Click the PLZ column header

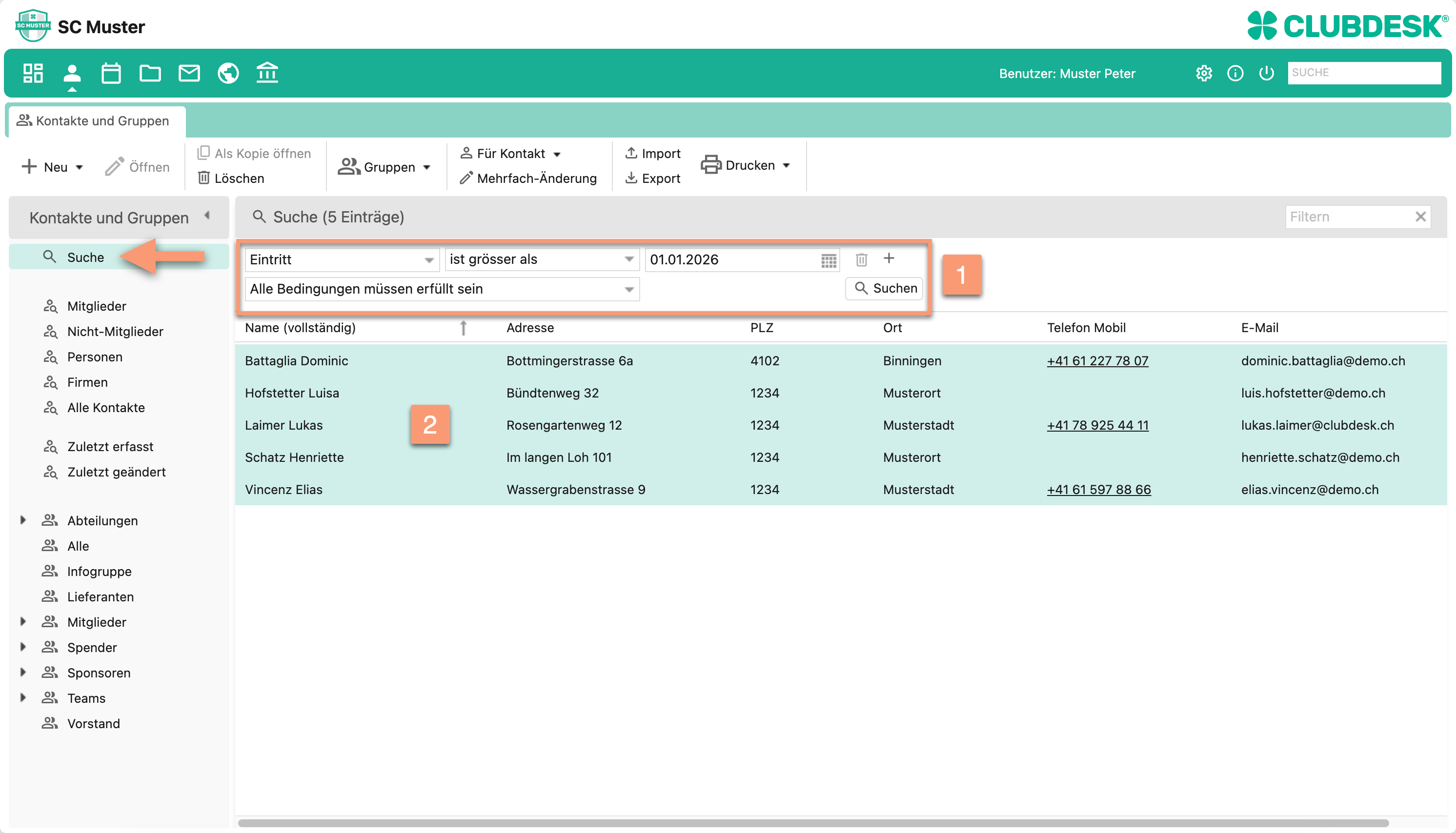click(762, 328)
